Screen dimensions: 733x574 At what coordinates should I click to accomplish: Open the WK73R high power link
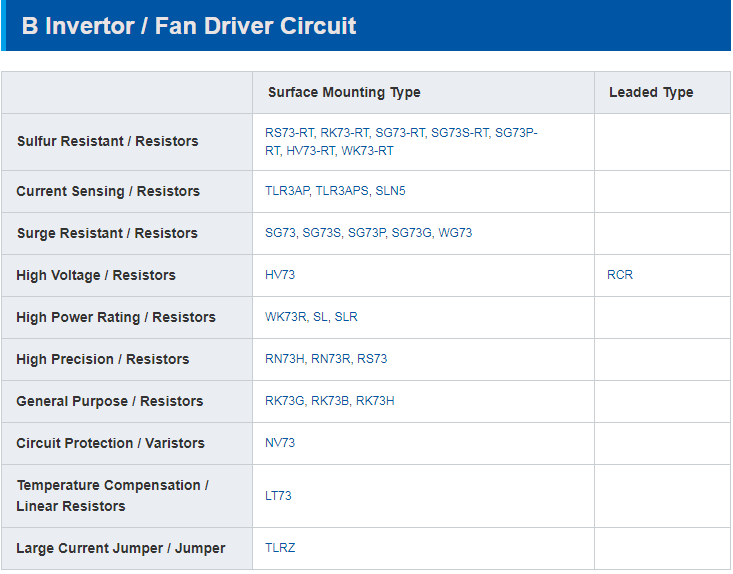[285, 317]
